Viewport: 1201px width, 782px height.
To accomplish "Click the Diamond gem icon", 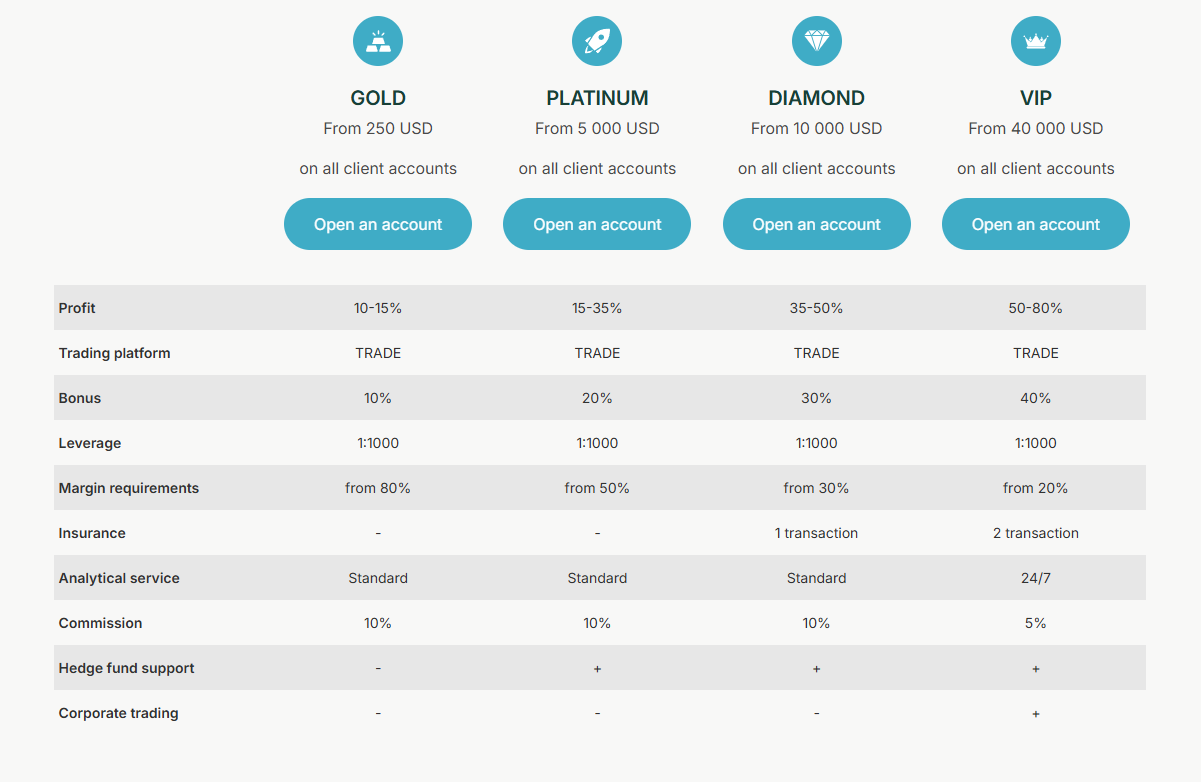I will (x=816, y=41).
